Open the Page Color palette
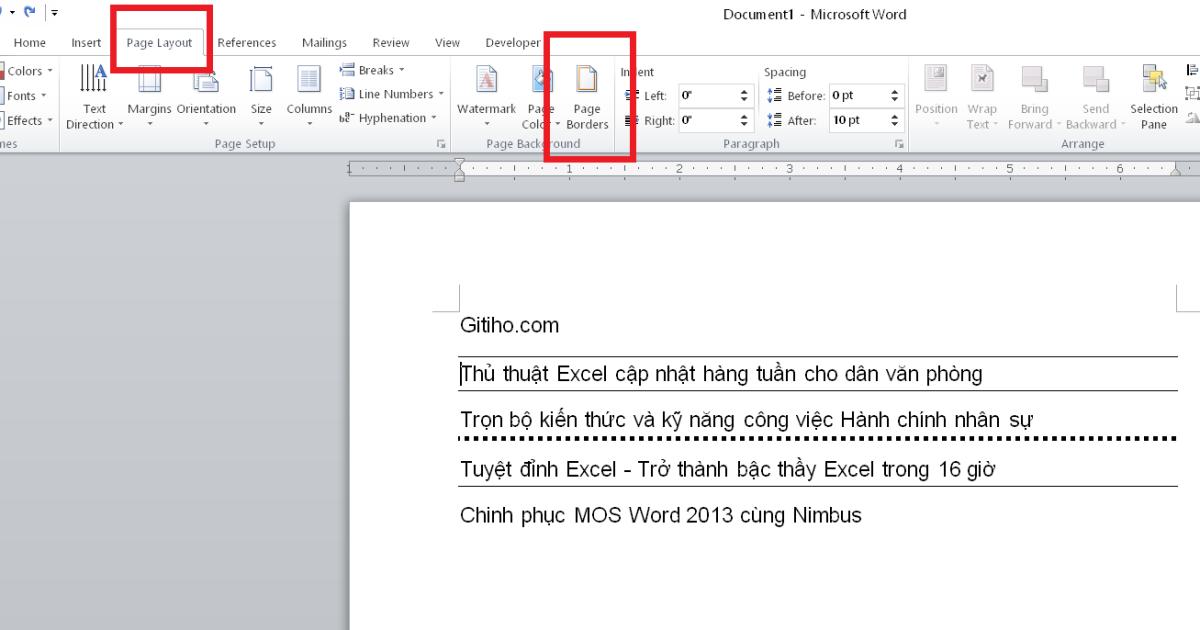Image resolution: width=1200 pixels, height=630 pixels. (x=540, y=97)
